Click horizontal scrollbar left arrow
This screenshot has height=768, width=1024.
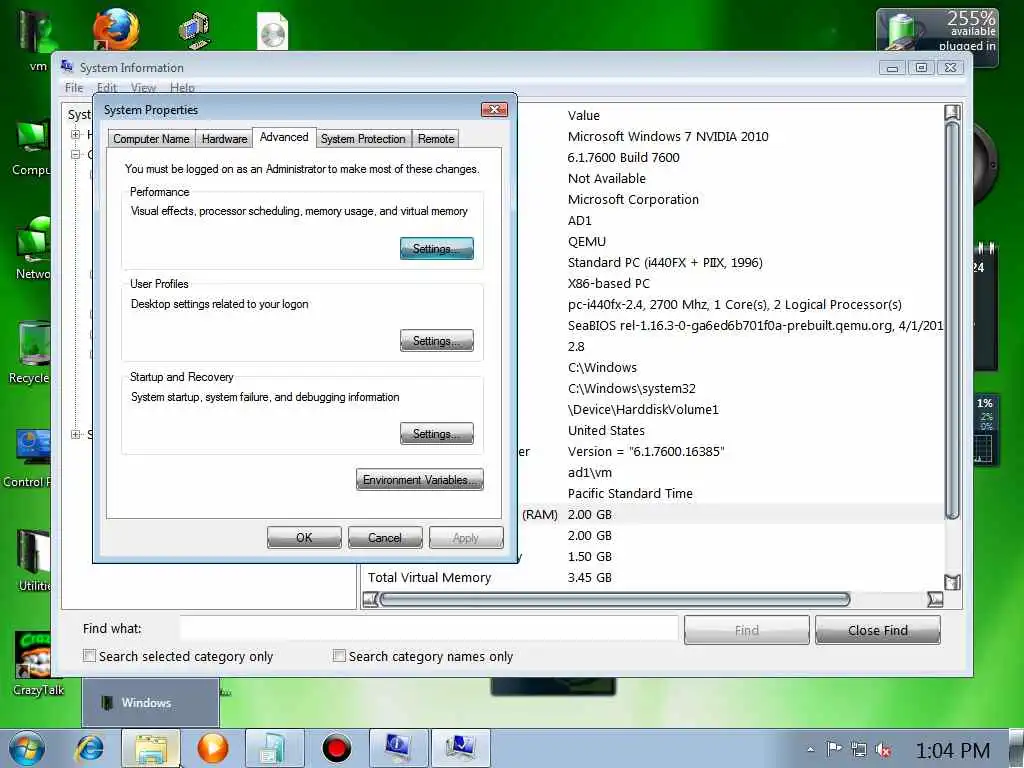coord(370,599)
